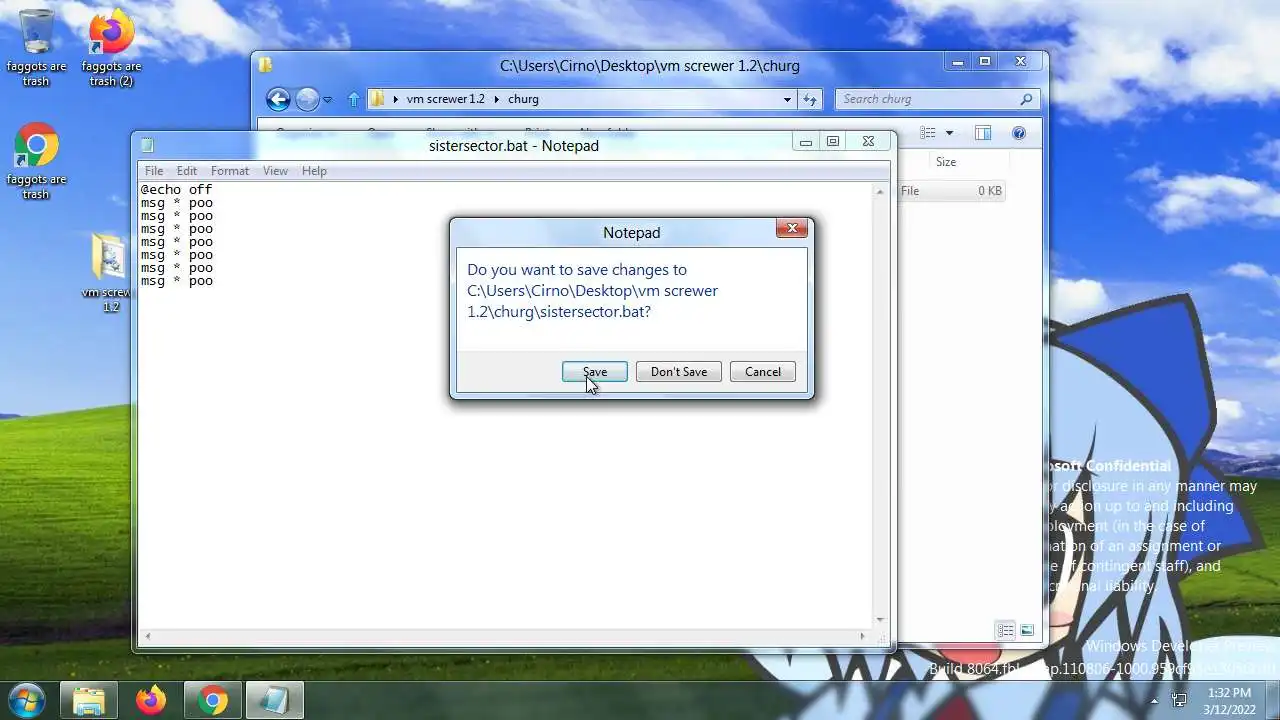
Task: Open the Notepad View menu
Action: 275,171
